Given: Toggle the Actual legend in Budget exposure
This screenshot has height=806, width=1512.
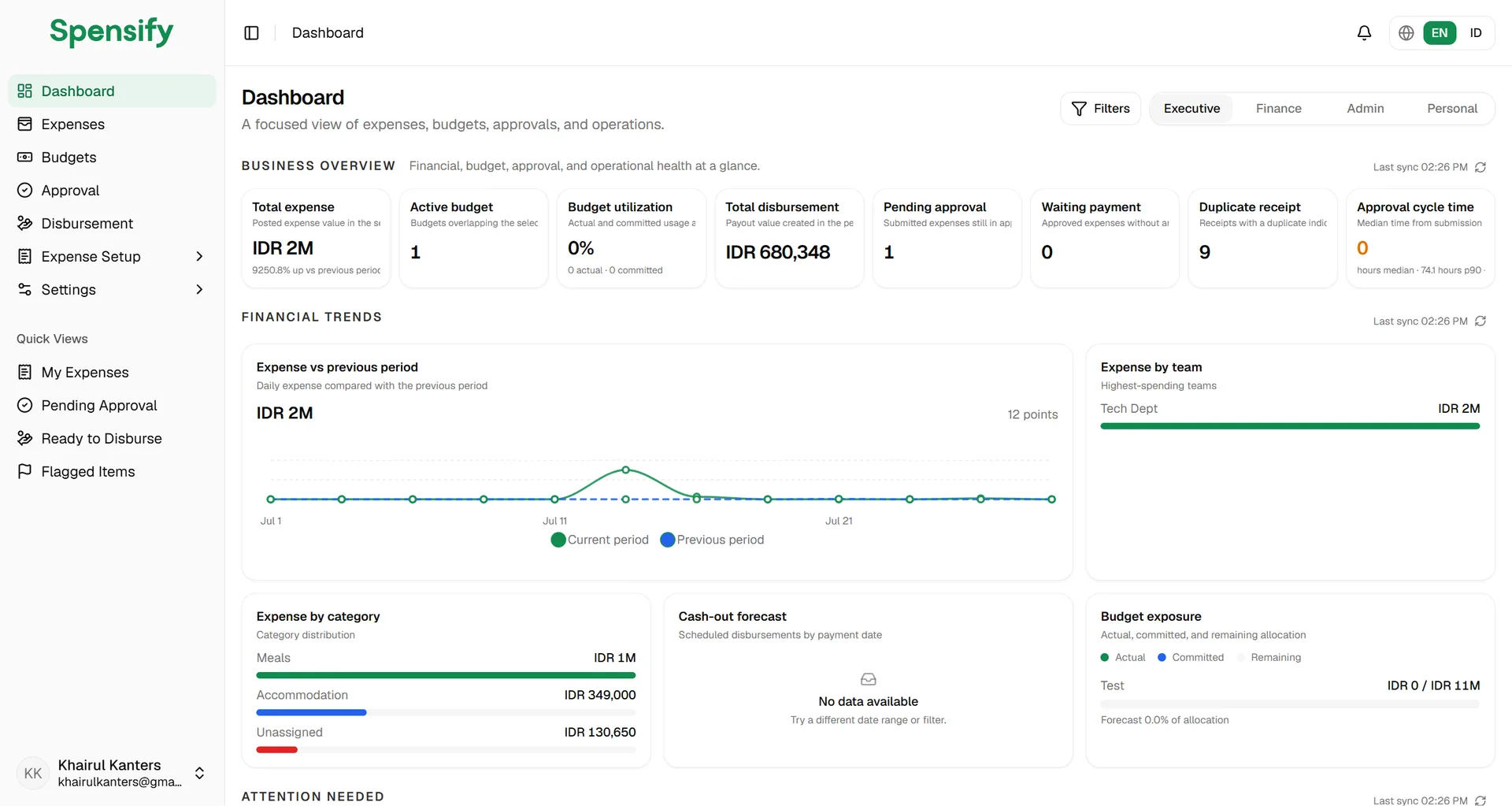Looking at the screenshot, I should pos(1123,658).
